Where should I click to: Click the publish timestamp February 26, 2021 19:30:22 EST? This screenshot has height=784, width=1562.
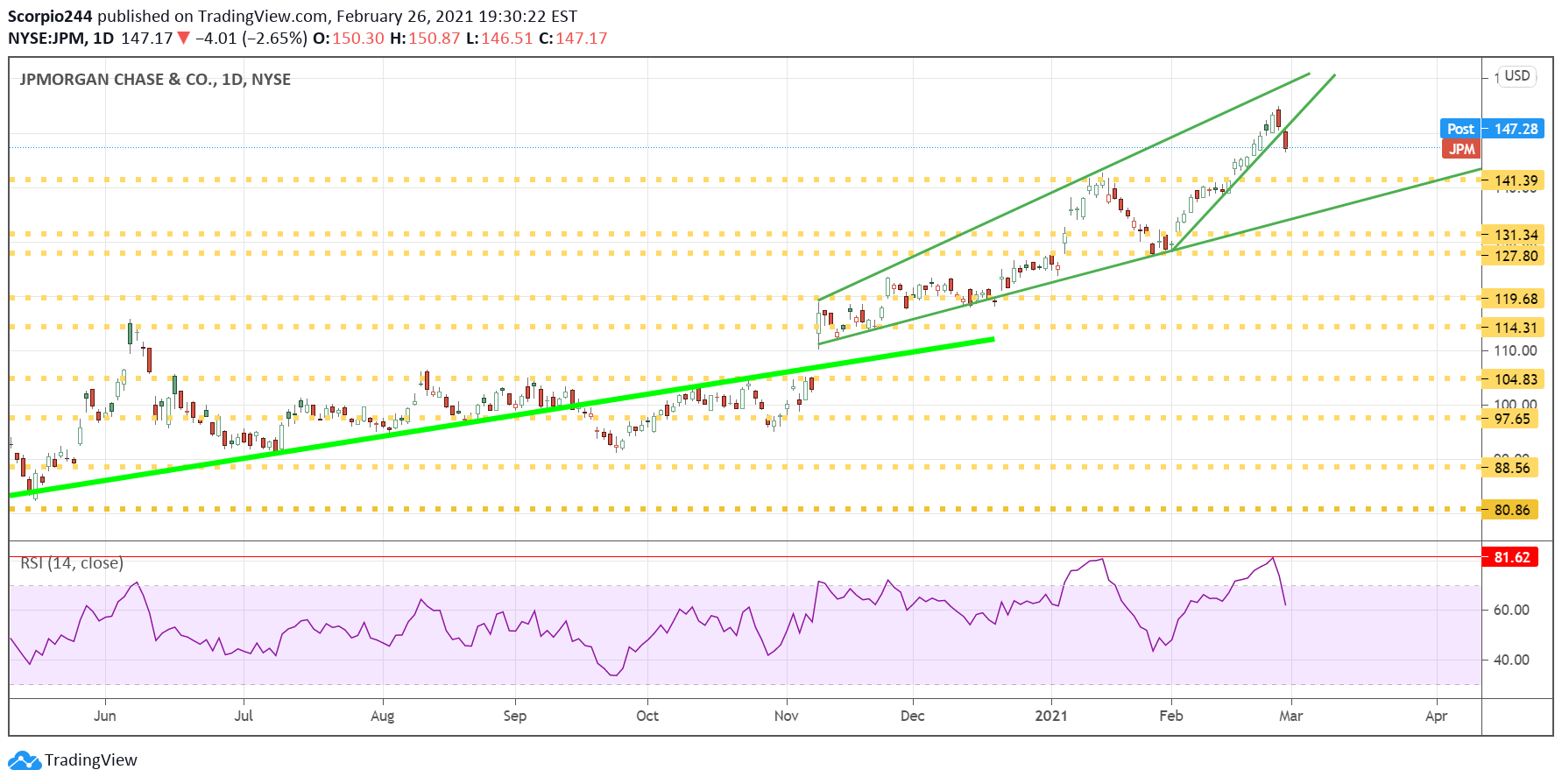[456, 17]
